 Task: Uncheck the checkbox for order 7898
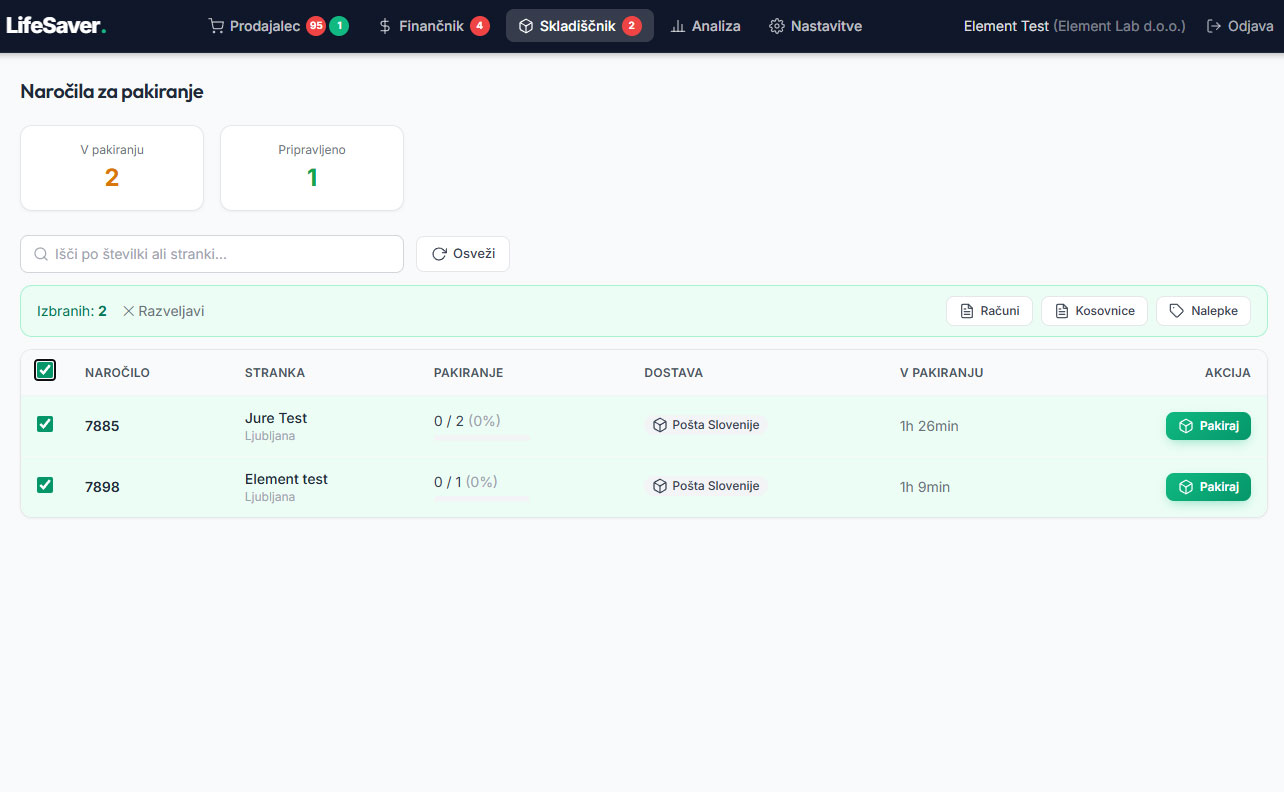click(x=45, y=485)
